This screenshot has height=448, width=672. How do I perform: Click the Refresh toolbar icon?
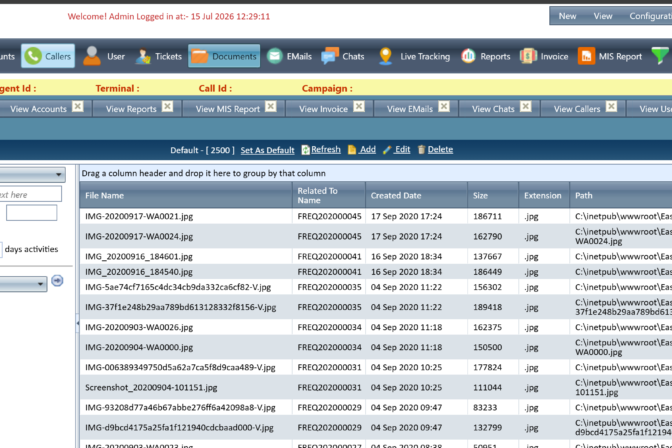tap(306, 150)
